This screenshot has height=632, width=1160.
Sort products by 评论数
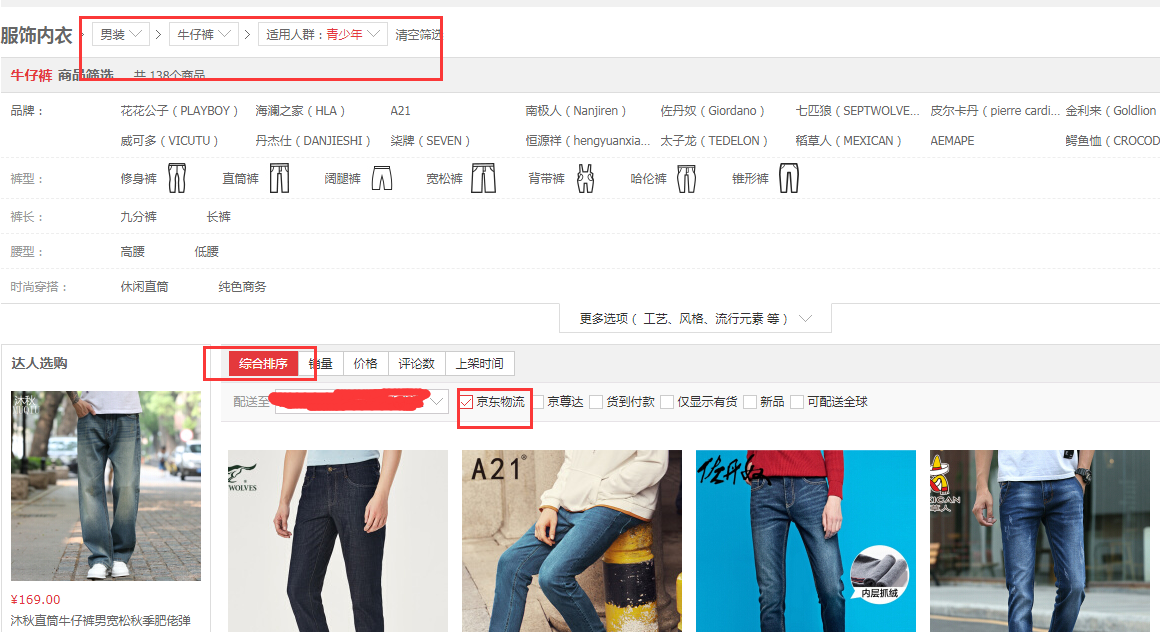point(417,363)
